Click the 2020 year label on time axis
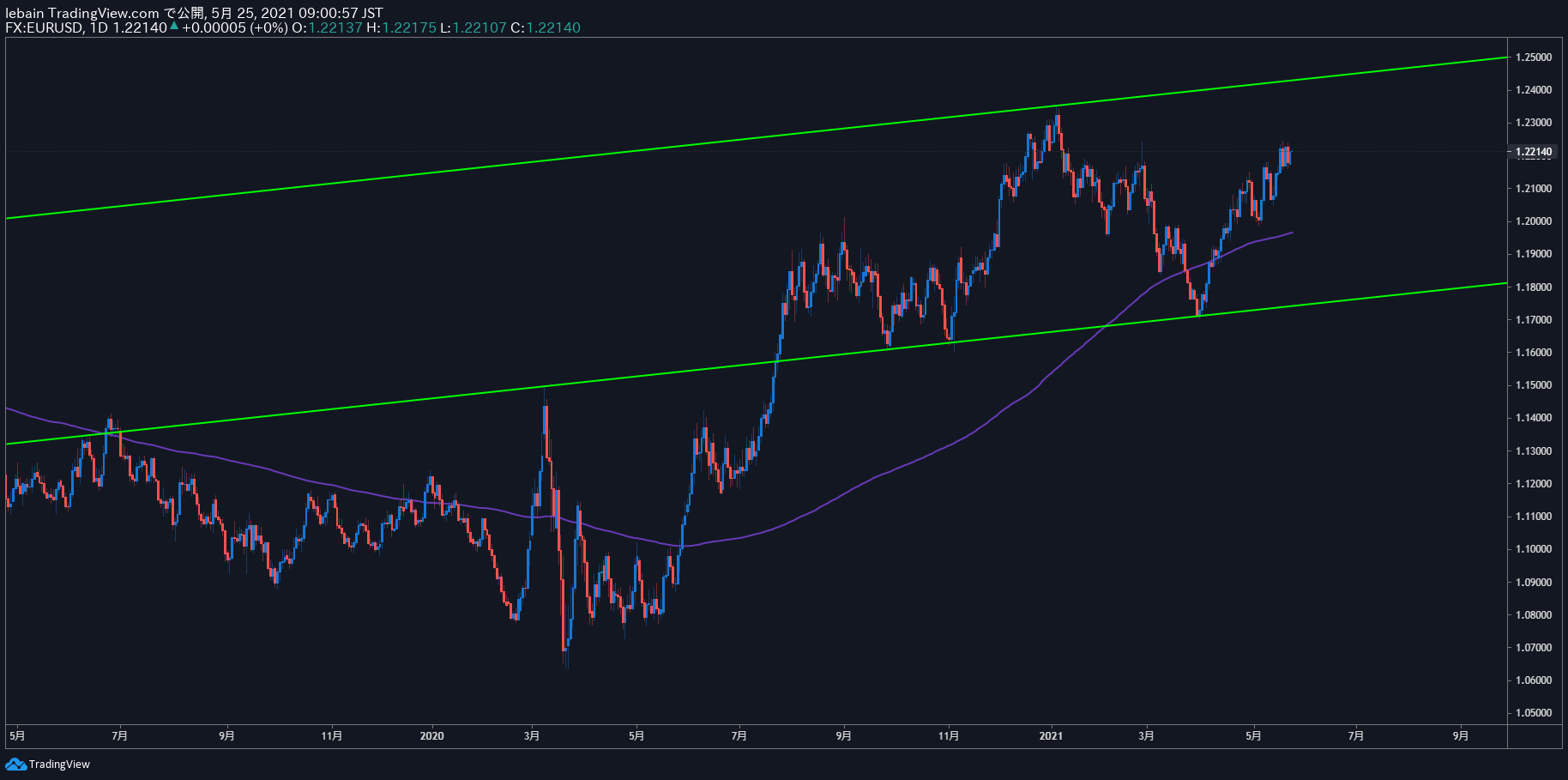 (x=432, y=736)
